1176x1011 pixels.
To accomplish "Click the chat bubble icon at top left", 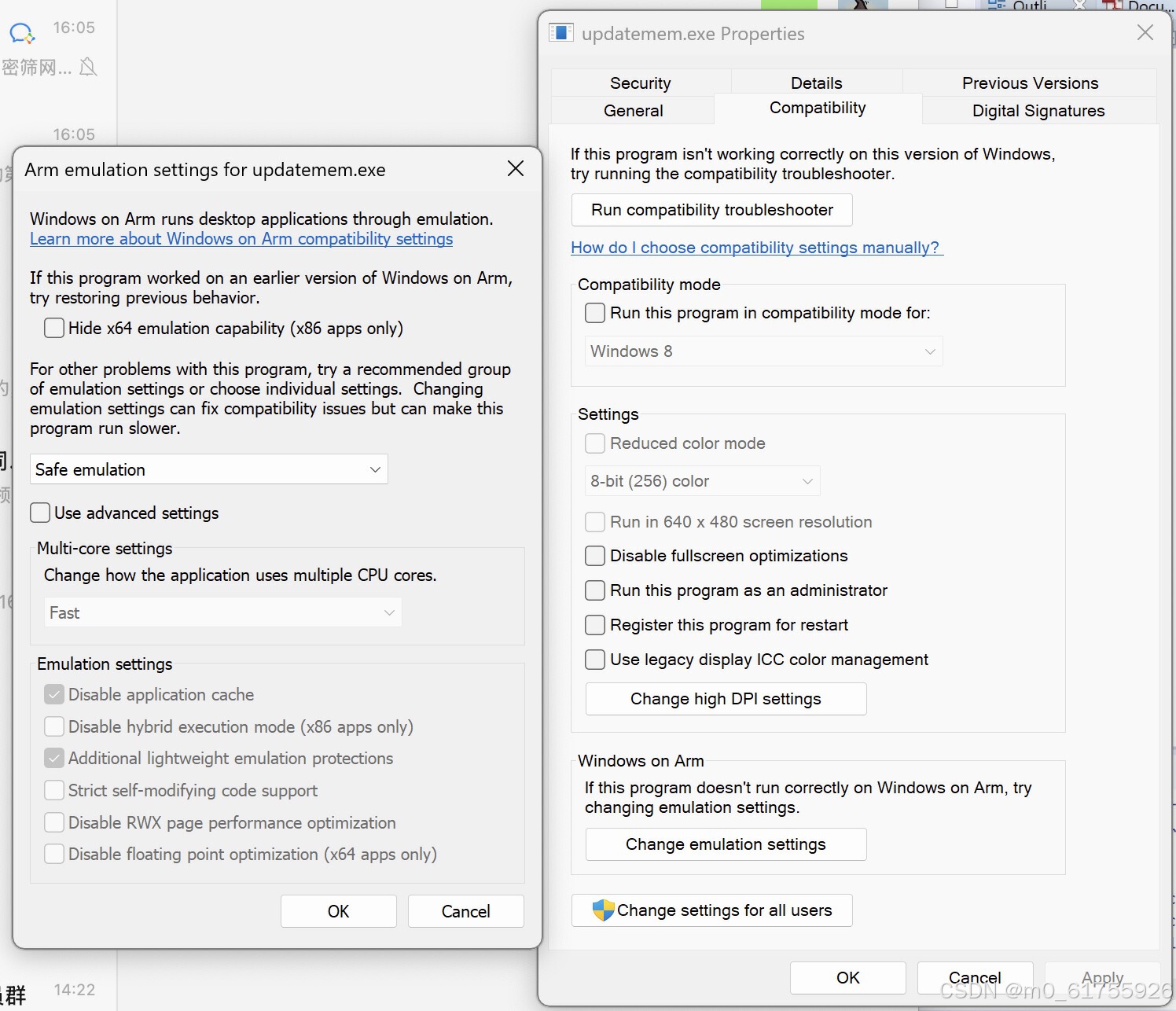I will click(21, 33).
